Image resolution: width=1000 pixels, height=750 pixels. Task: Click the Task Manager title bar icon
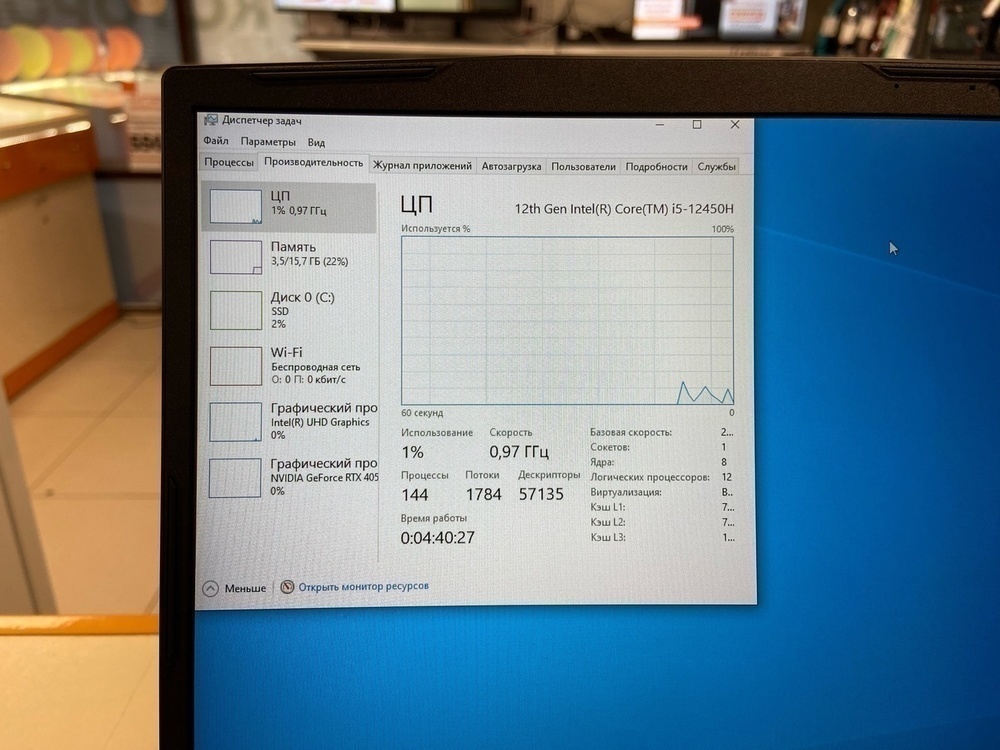(x=210, y=121)
